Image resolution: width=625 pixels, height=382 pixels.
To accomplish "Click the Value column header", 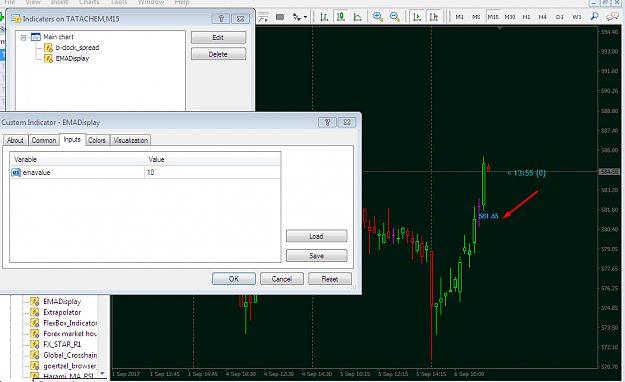I will tap(212, 159).
